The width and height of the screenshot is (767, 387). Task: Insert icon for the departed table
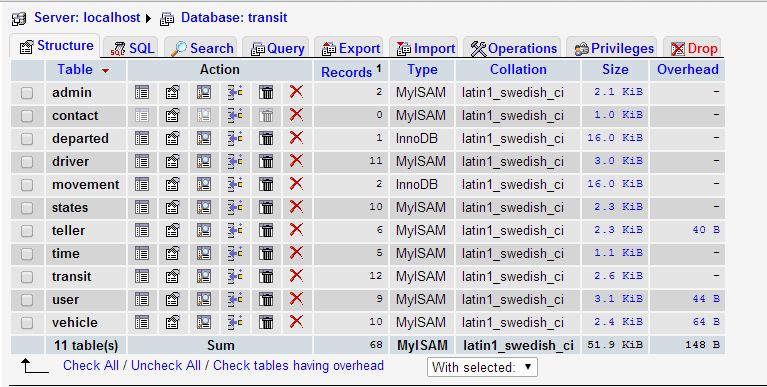[235, 138]
